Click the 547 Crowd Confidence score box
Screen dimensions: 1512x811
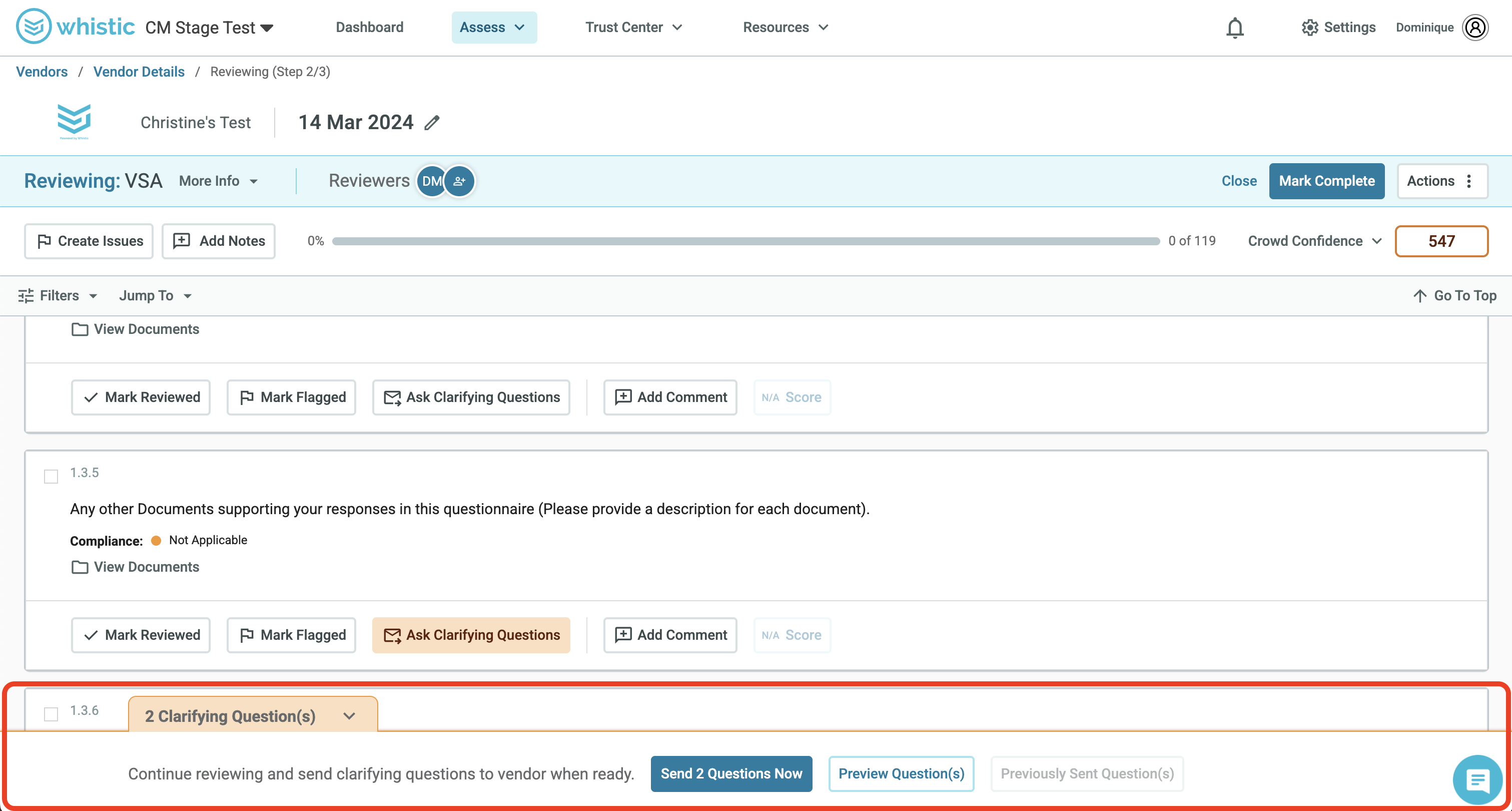tap(1441, 241)
